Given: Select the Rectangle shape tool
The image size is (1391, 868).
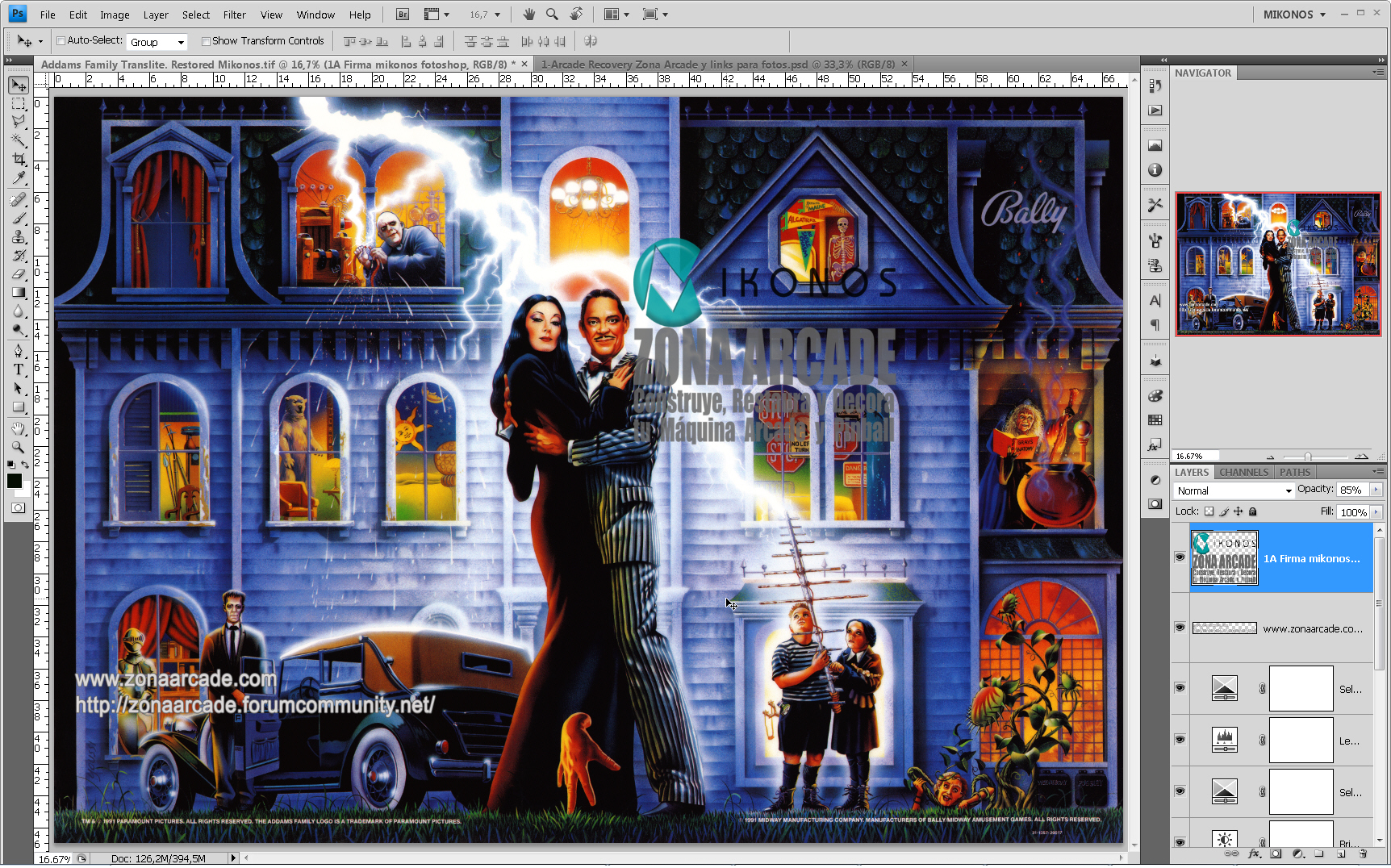Looking at the screenshot, I should tap(19, 407).
